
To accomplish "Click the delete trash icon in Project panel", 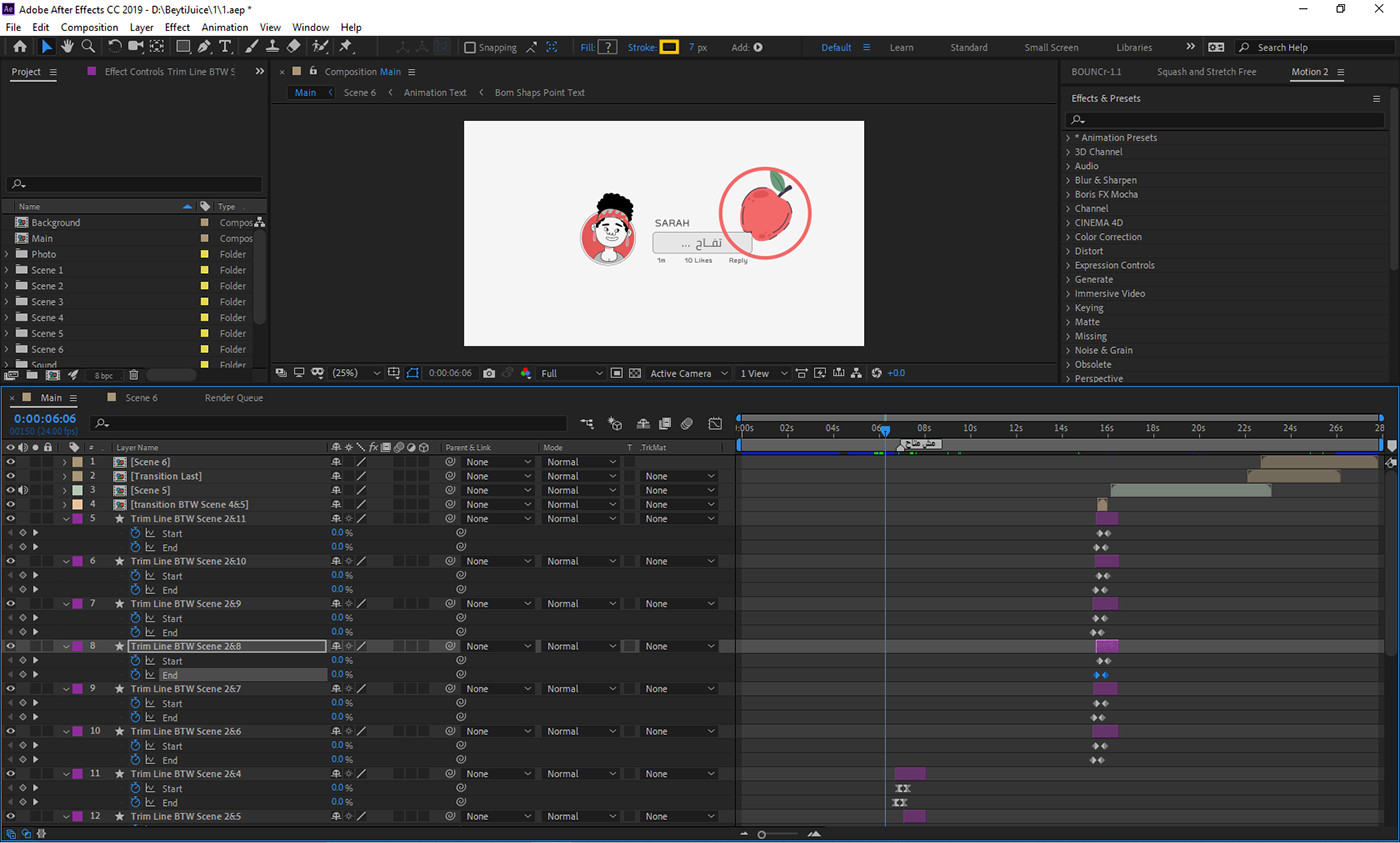I will (x=134, y=375).
